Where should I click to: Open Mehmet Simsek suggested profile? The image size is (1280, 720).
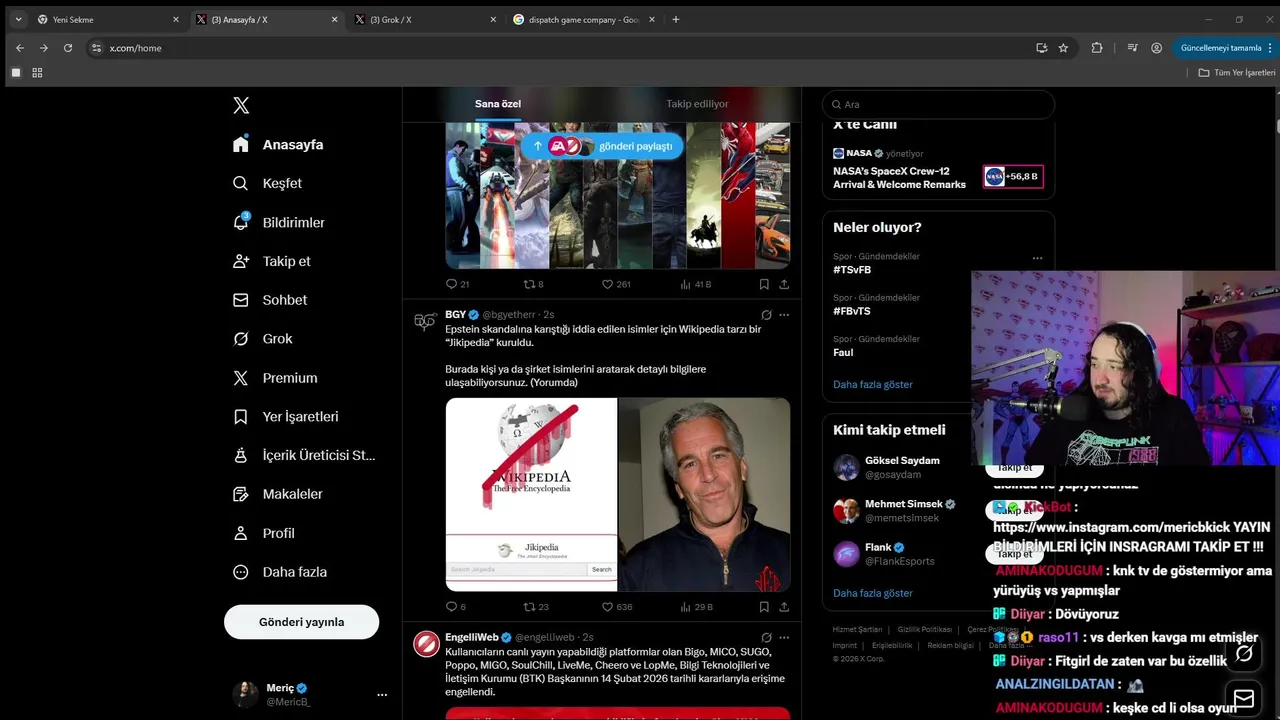point(910,511)
